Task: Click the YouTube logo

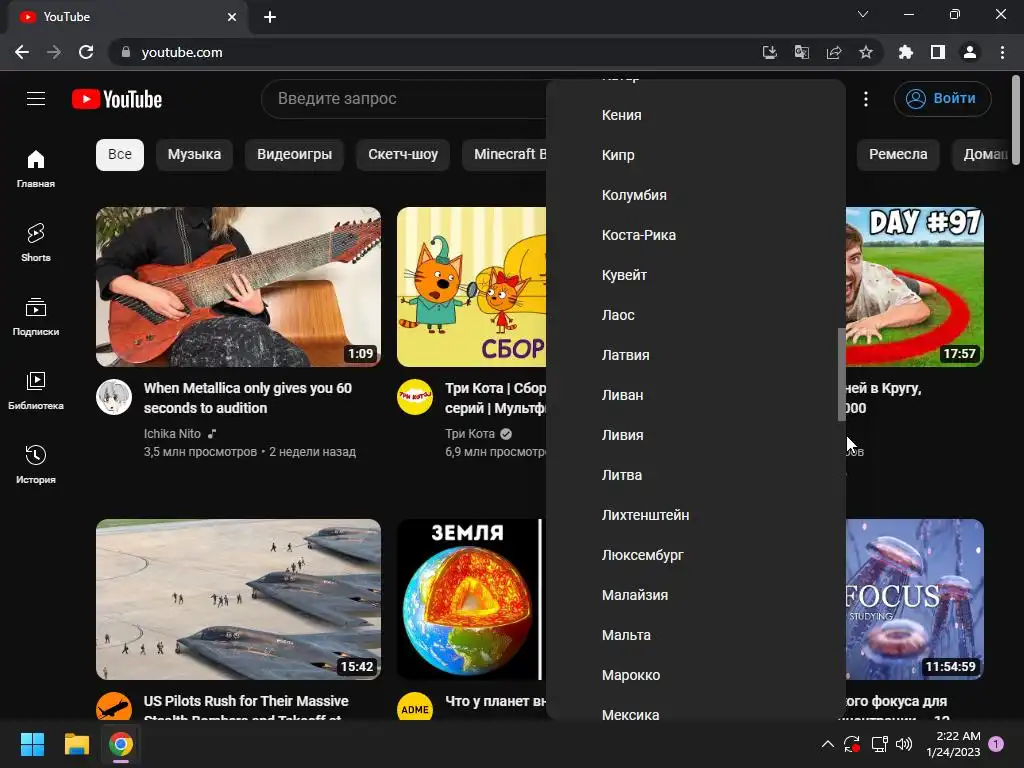Action: 117,99
